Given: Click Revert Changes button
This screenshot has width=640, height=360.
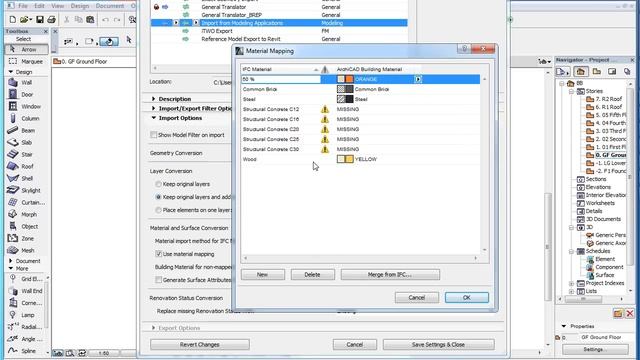Looking at the screenshot, I should (200, 344).
